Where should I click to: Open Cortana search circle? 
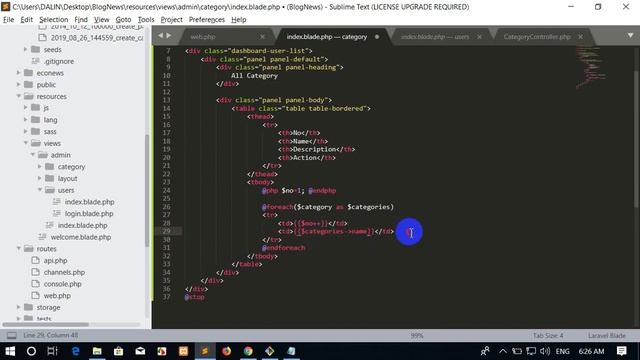pyautogui.click(x=31, y=351)
